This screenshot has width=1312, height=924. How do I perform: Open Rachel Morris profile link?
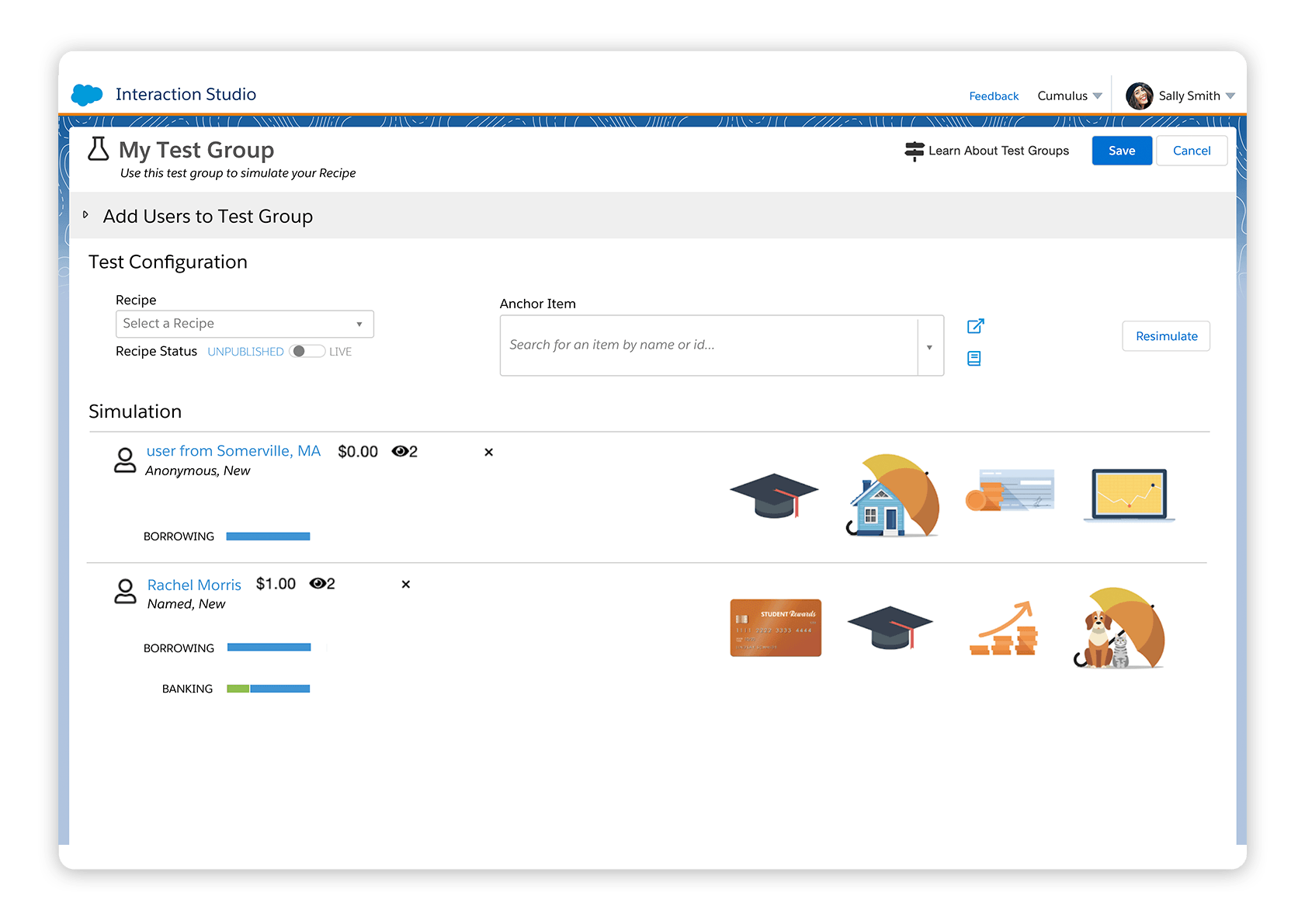coord(194,585)
